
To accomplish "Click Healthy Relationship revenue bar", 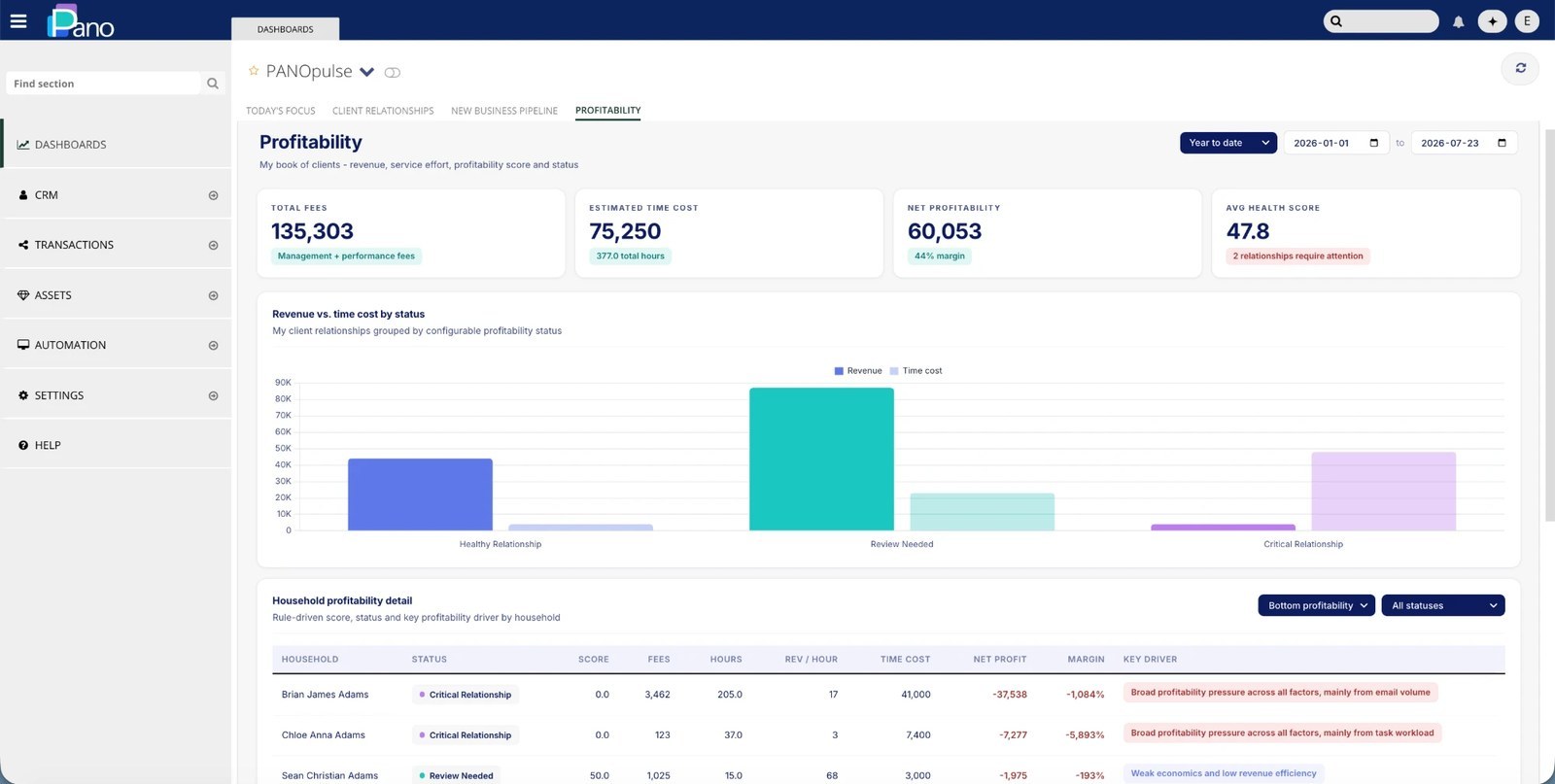I will 420,494.
